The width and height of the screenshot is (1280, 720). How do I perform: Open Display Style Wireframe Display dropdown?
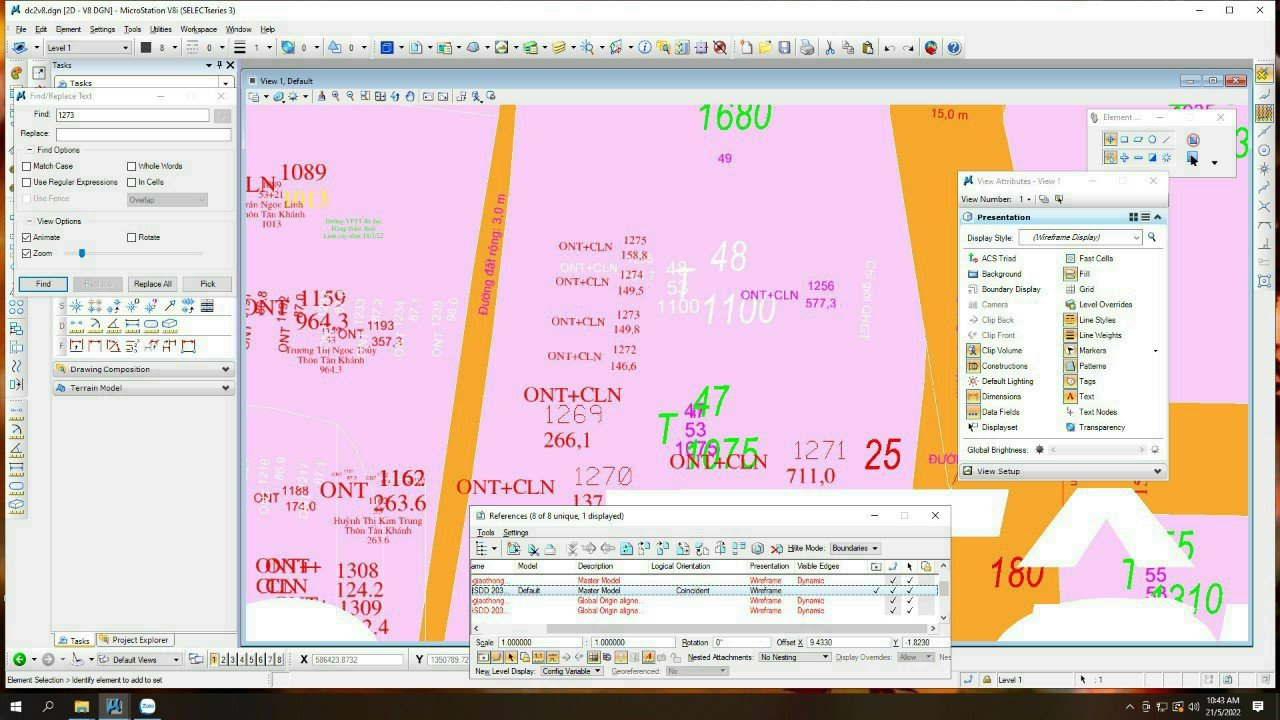point(1080,237)
